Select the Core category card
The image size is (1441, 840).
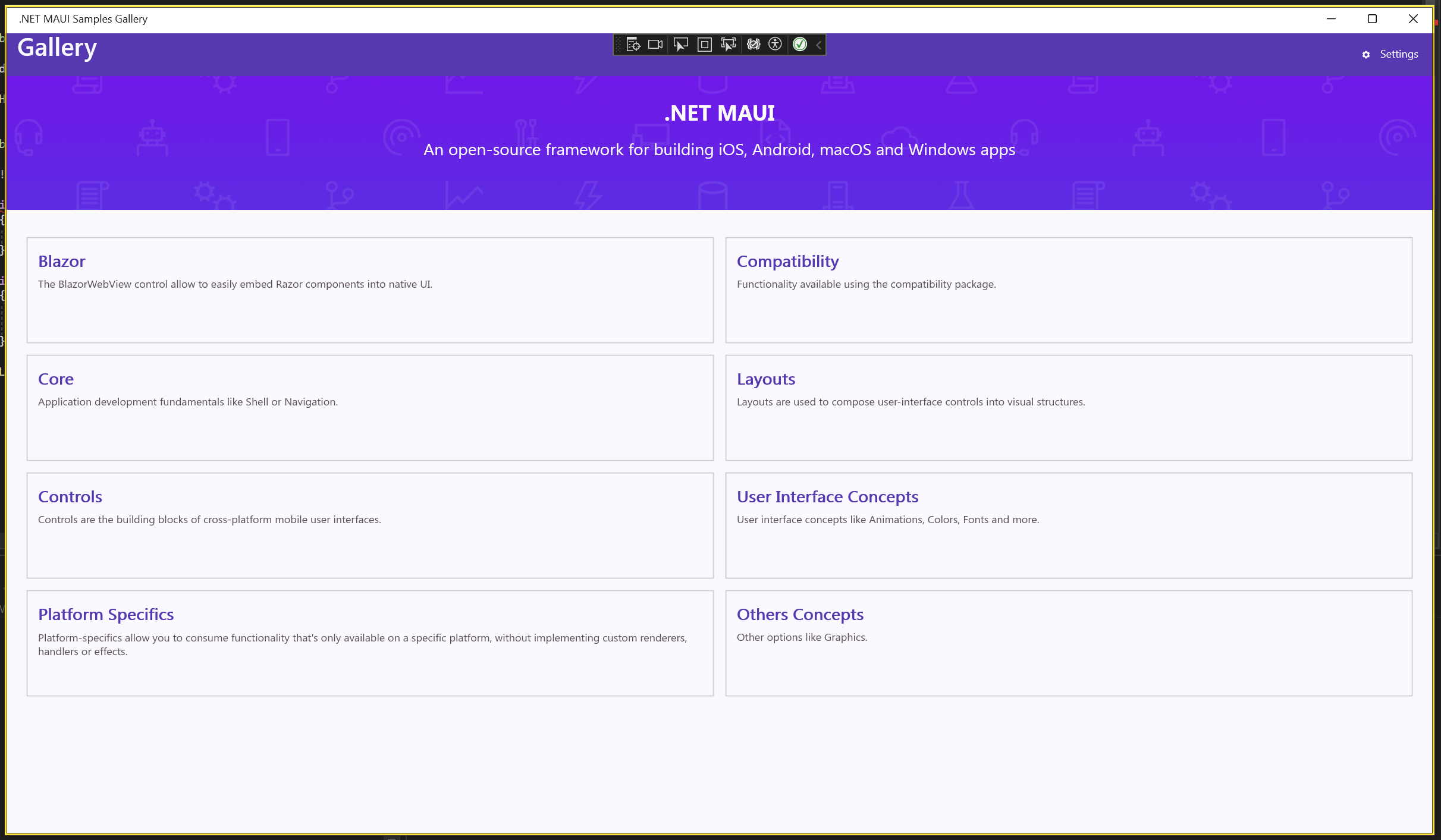(x=369, y=408)
